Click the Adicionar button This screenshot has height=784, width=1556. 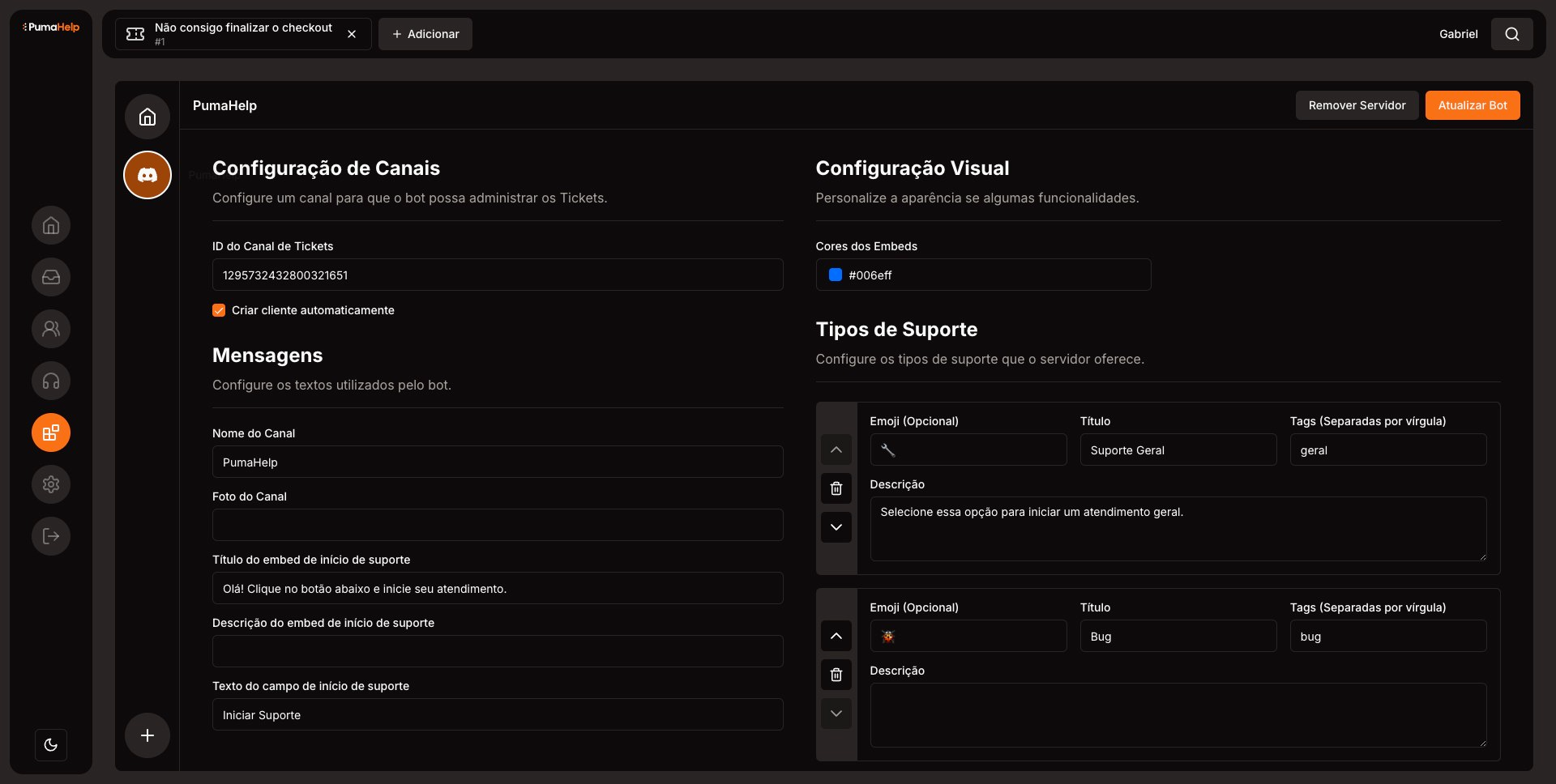pyautogui.click(x=425, y=34)
